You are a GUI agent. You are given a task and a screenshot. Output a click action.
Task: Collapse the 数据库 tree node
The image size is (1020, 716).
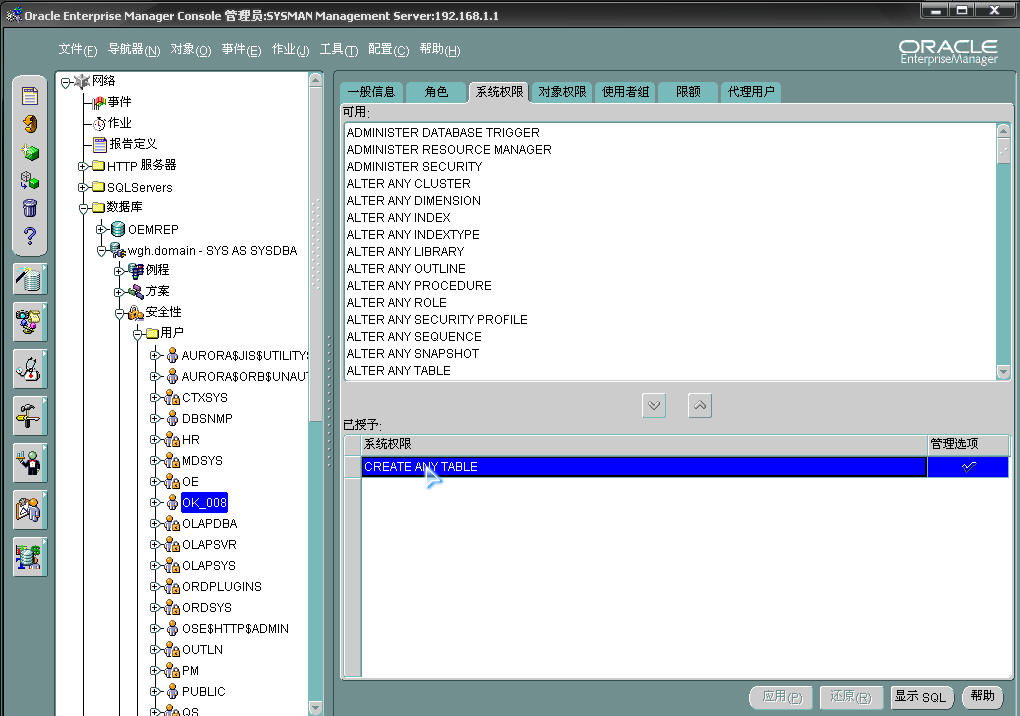coord(83,209)
